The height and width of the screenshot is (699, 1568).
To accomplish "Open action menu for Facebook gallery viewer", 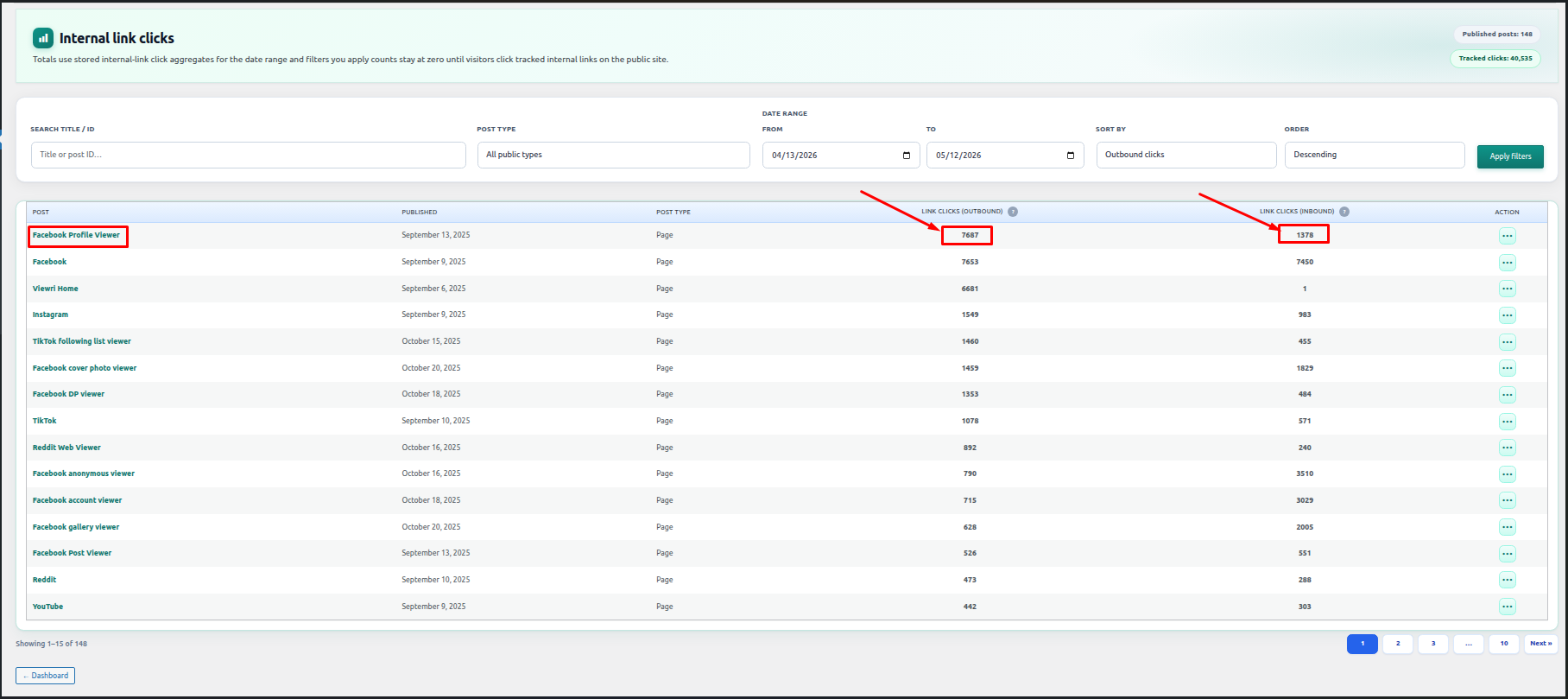I will [1507, 527].
